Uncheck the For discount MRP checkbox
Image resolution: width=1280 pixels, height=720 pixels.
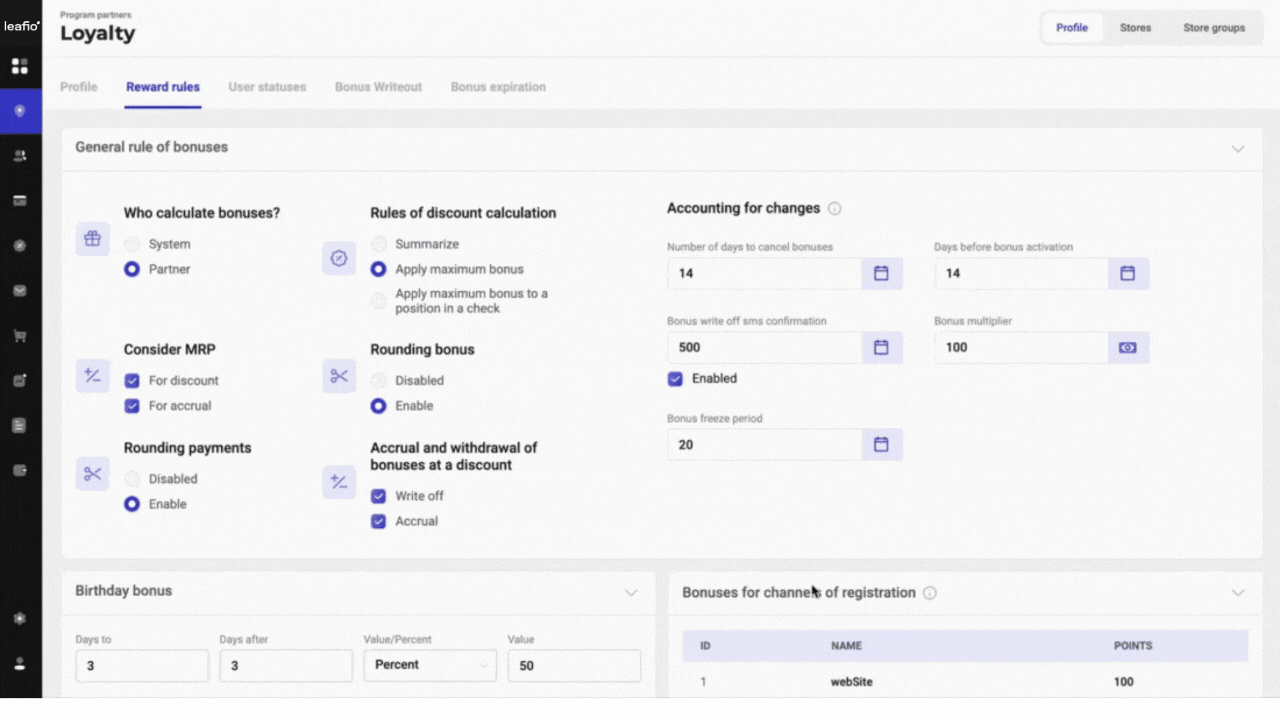(132, 381)
